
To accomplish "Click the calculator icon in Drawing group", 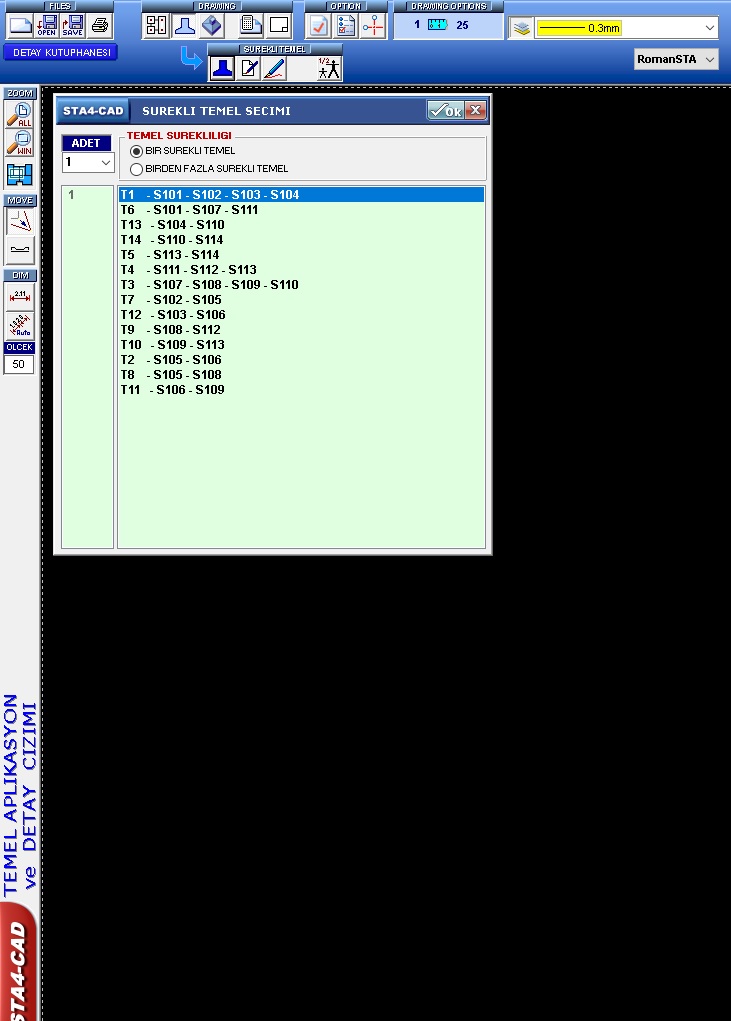I will click(250, 25).
